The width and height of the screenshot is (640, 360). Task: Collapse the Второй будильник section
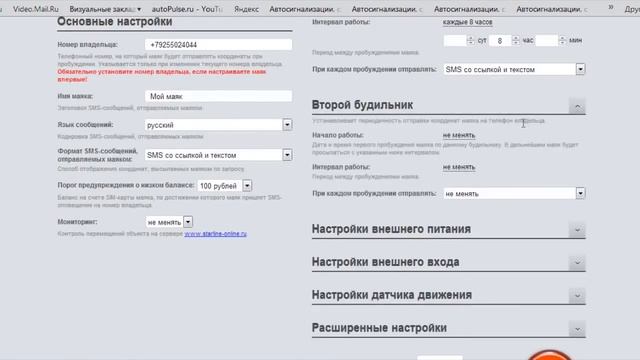(x=577, y=107)
